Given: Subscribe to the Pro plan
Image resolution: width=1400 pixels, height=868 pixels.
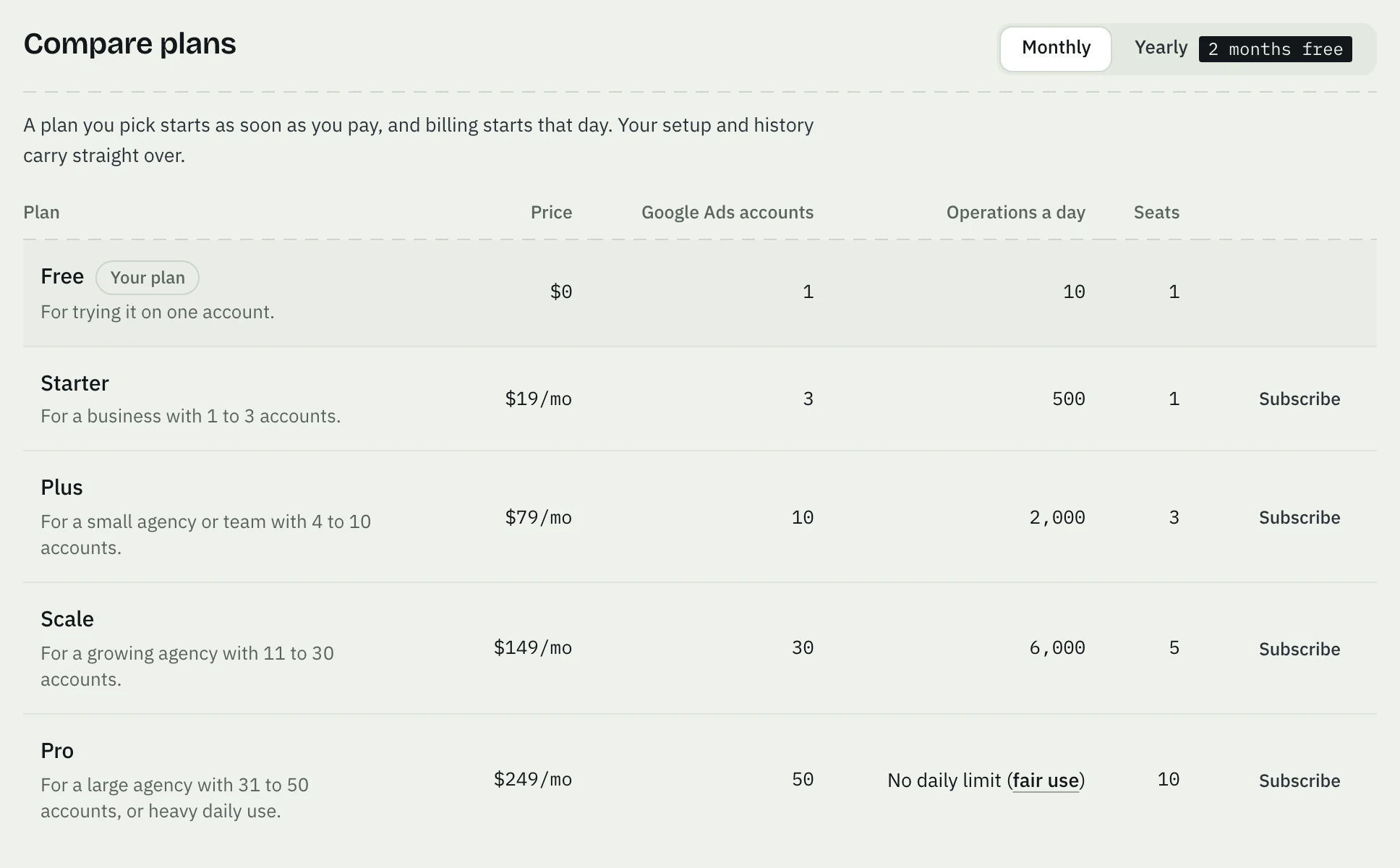Looking at the screenshot, I should (1299, 781).
